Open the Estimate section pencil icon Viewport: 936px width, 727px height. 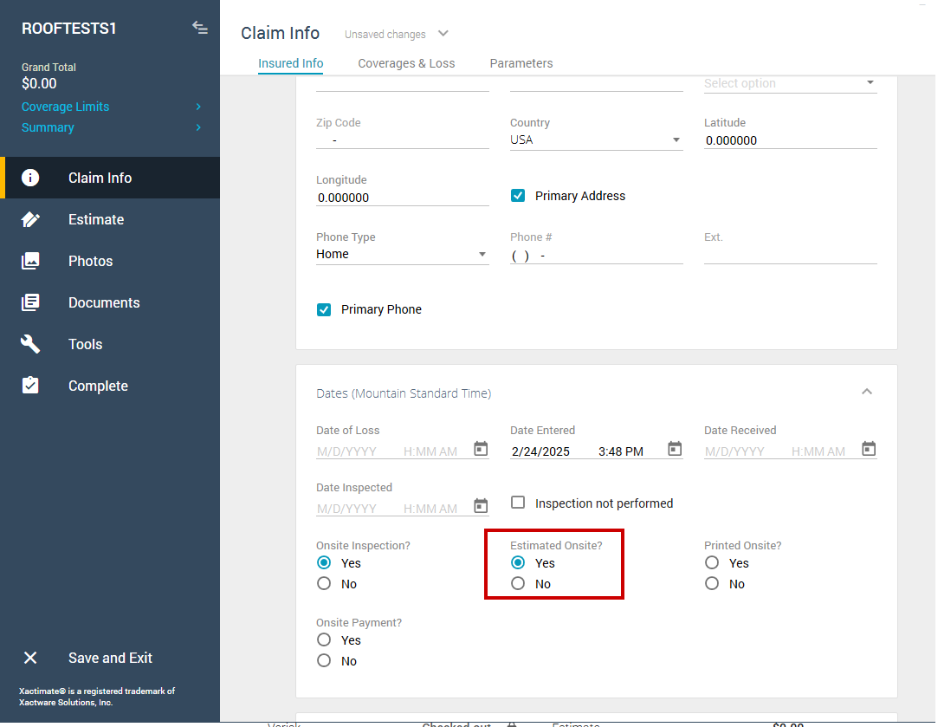pos(31,220)
